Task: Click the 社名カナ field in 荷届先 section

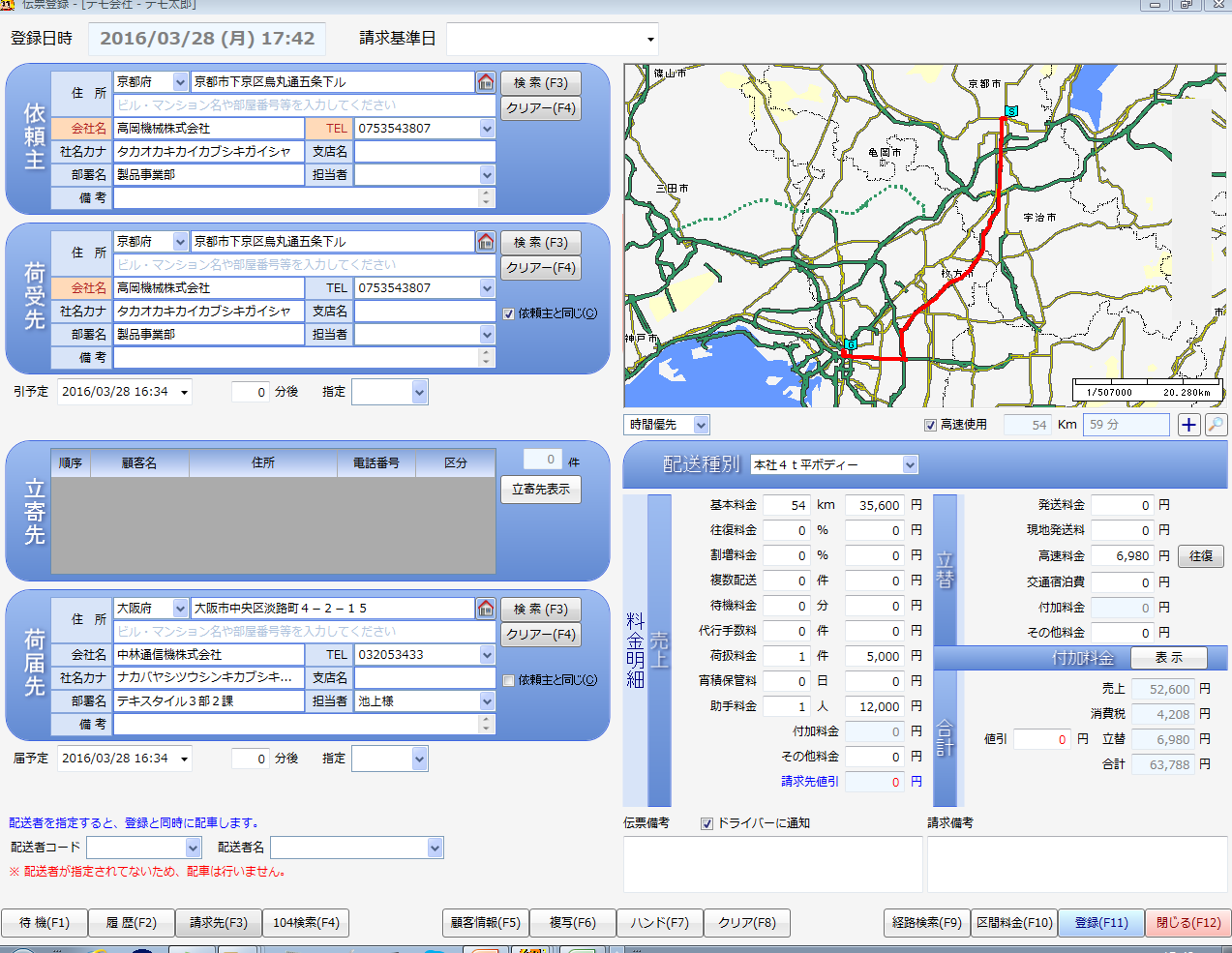Action: (x=208, y=678)
